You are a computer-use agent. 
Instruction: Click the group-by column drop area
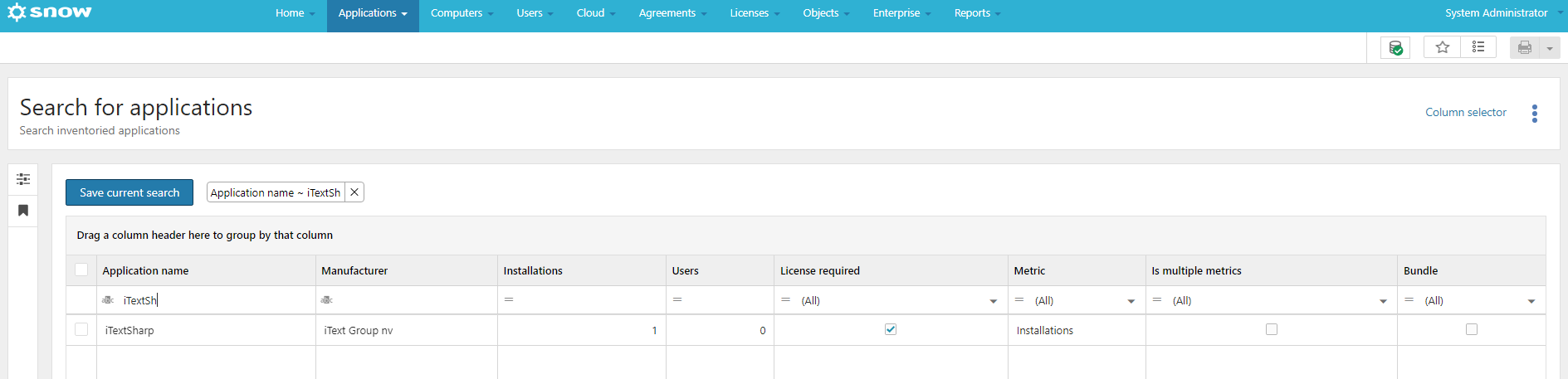pyautogui.click(x=805, y=236)
